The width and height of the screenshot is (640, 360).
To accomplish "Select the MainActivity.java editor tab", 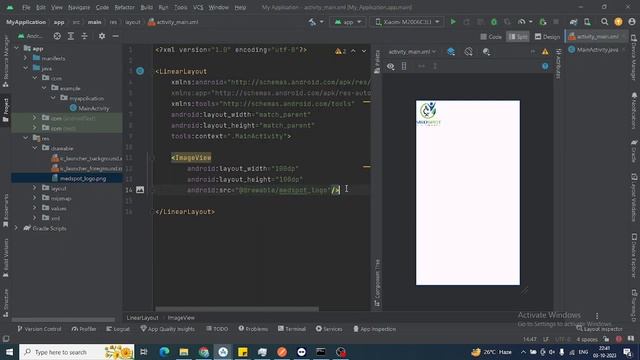I will coord(596,50).
